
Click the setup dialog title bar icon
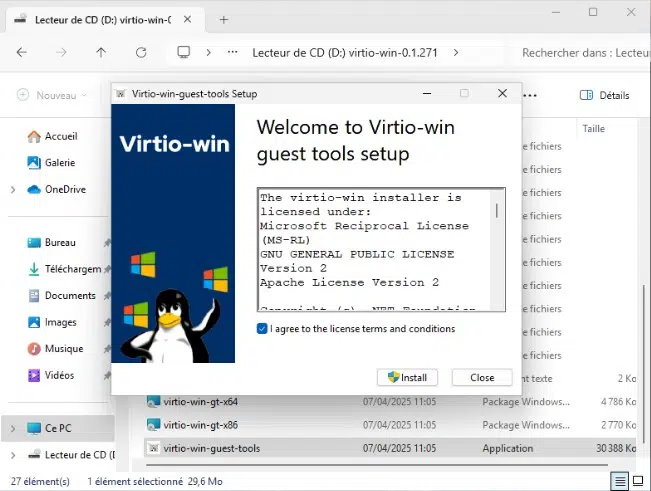[x=121, y=94]
